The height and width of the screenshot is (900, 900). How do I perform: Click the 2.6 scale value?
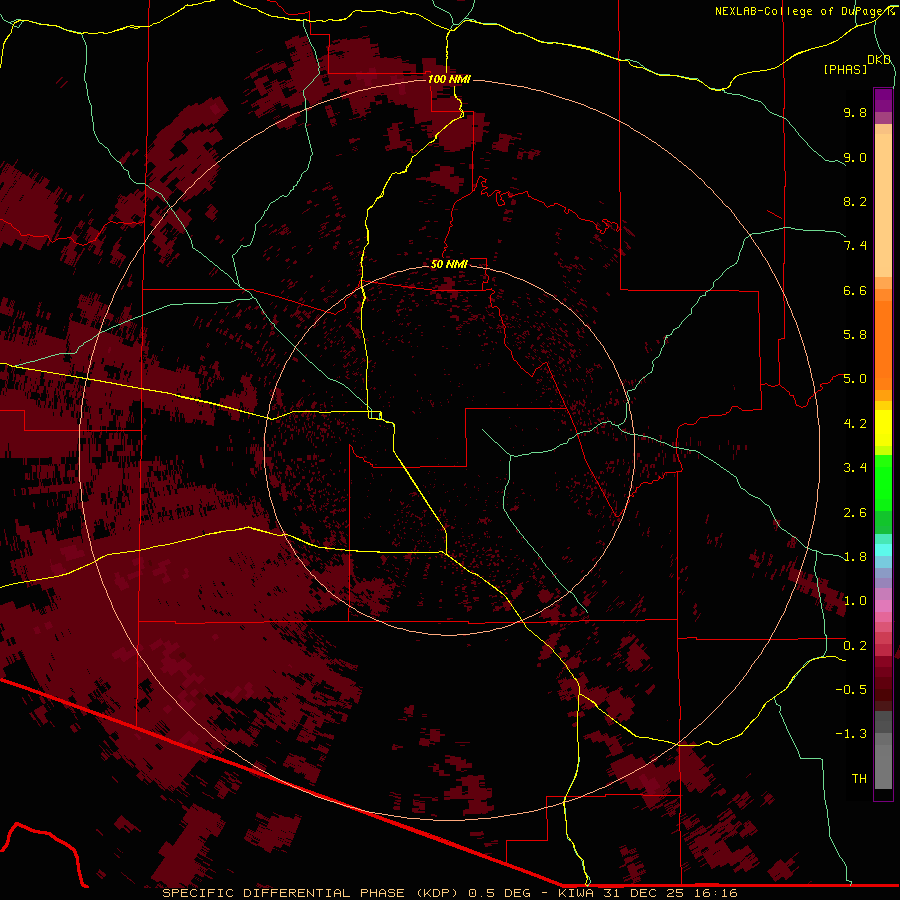click(x=855, y=513)
